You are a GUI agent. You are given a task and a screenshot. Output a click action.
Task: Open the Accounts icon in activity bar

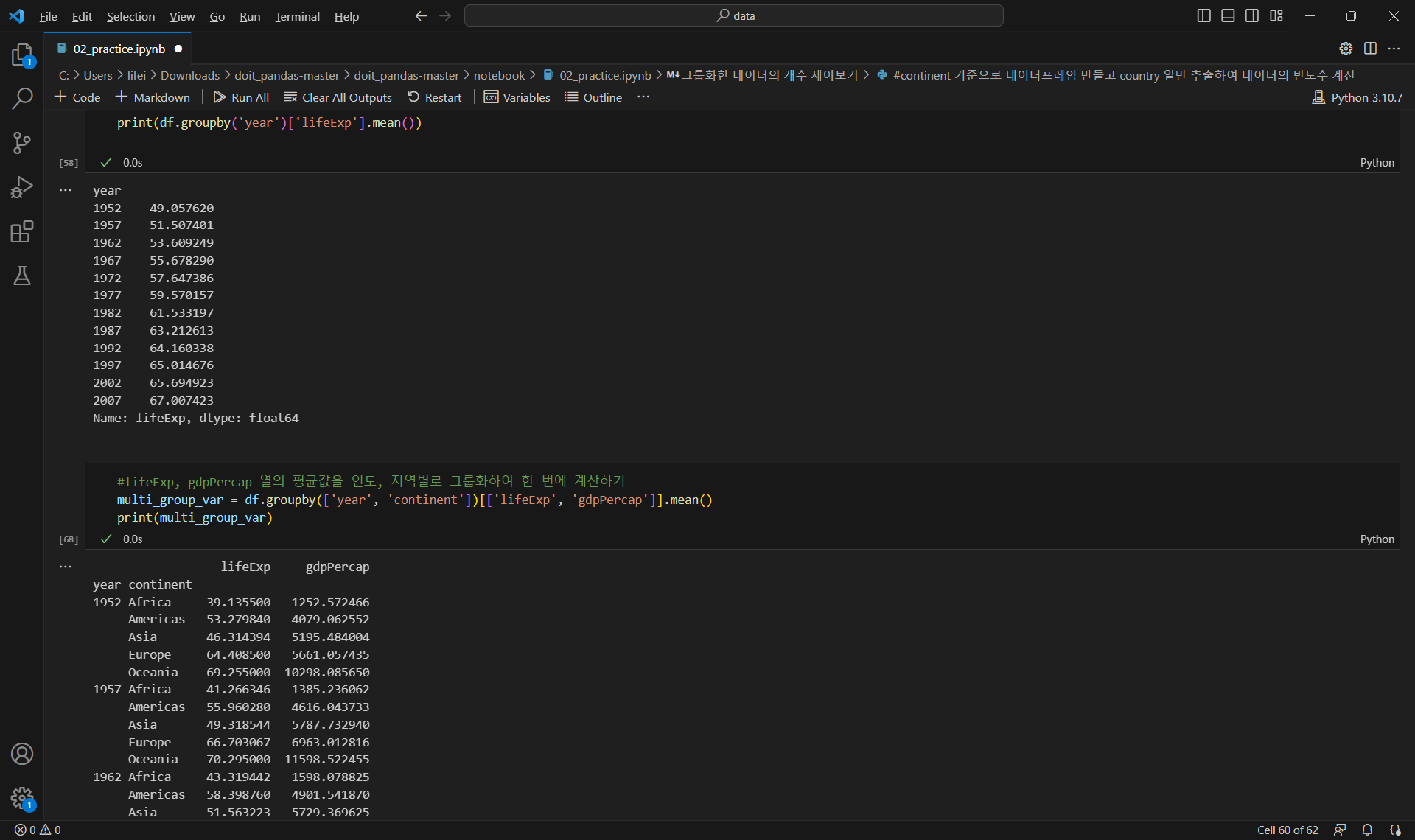(x=22, y=754)
